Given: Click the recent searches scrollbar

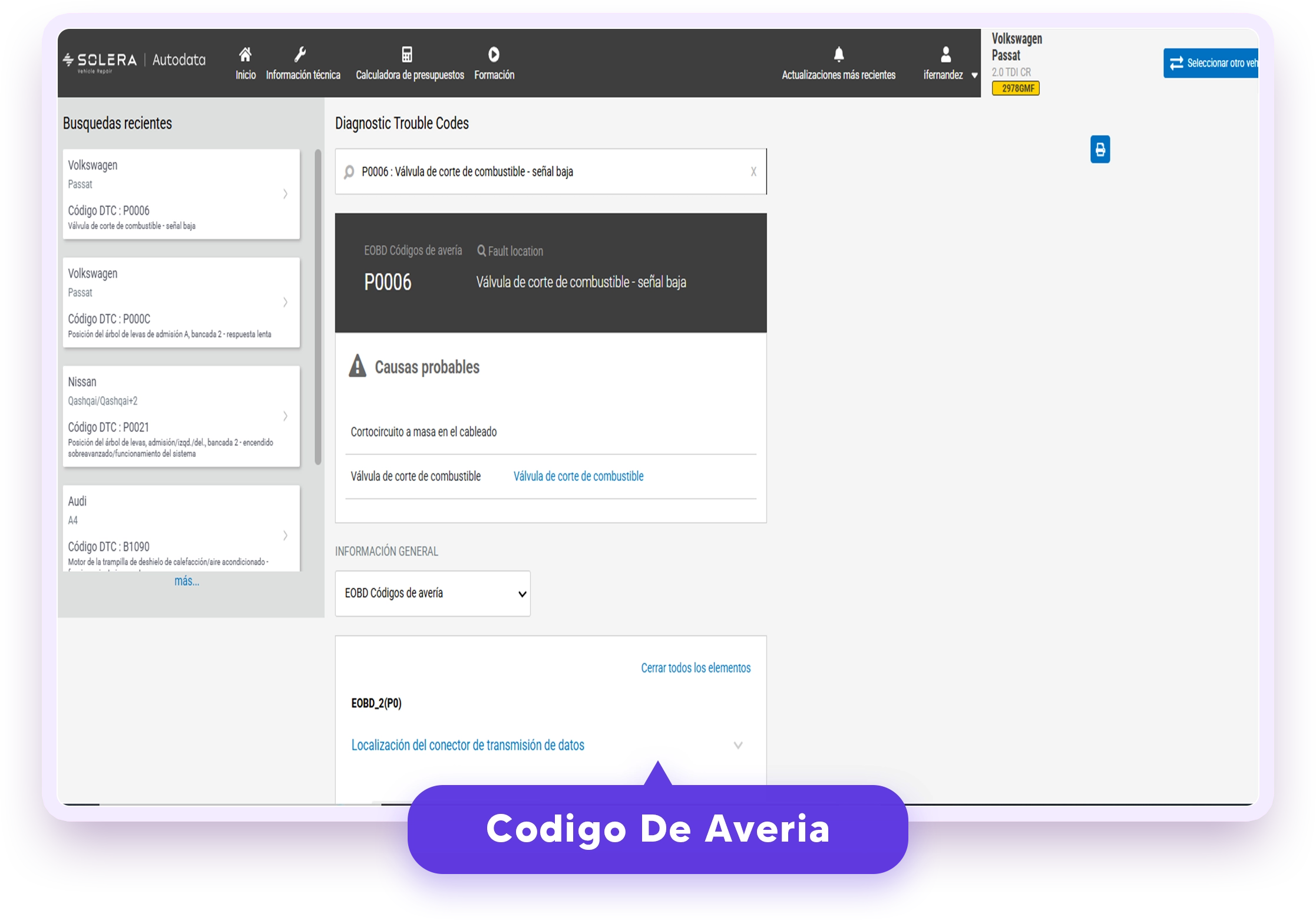Looking at the screenshot, I should (x=318, y=306).
